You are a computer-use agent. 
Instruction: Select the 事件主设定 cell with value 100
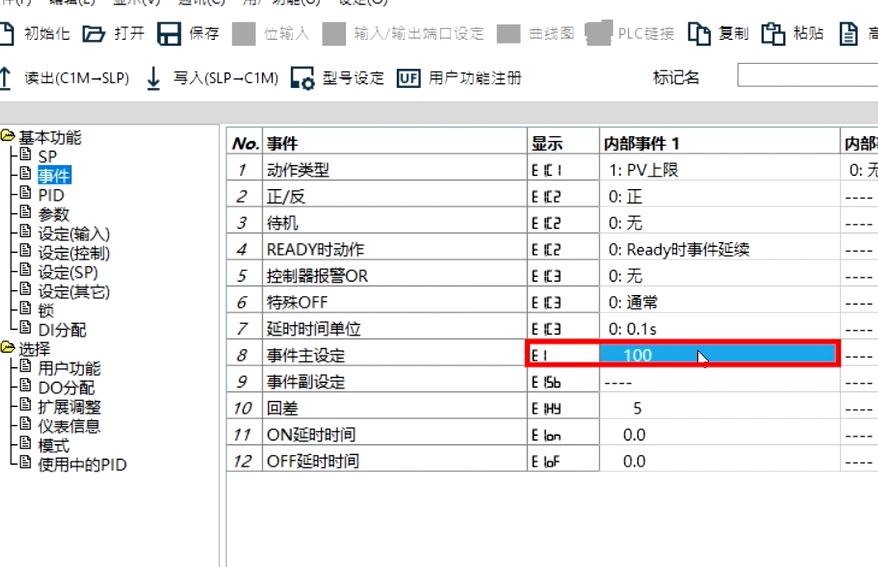720,355
